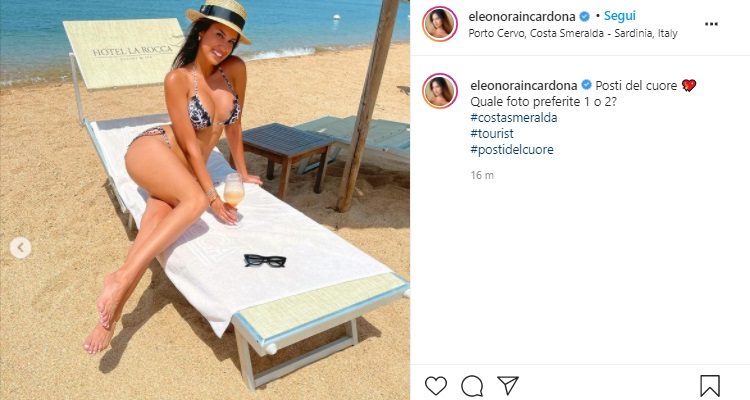Open comments with speech bubble icon
Screen dimensions: 750x400
(472, 386)
